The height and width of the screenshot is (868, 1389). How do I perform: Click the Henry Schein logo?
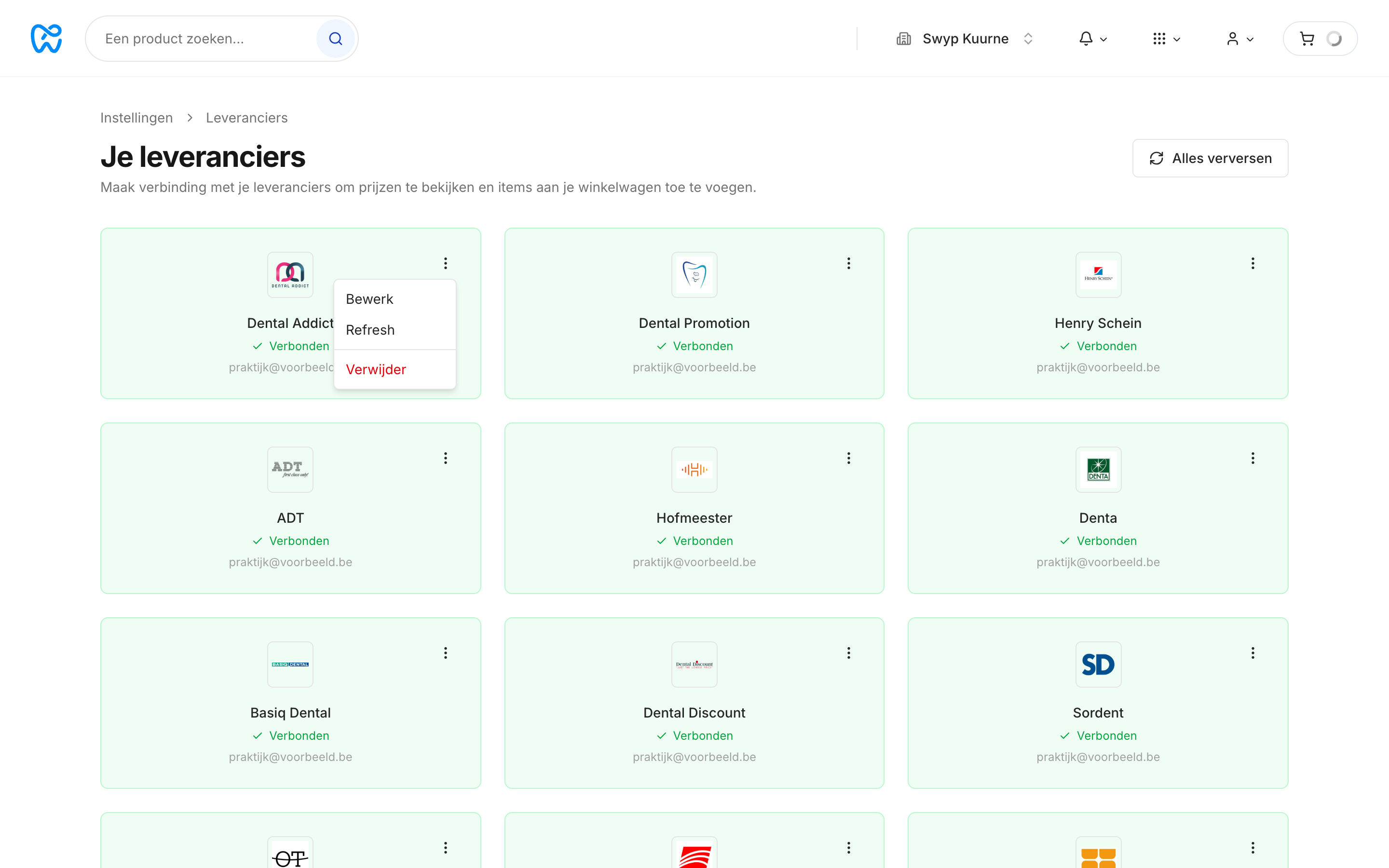tap(1098, 275)
